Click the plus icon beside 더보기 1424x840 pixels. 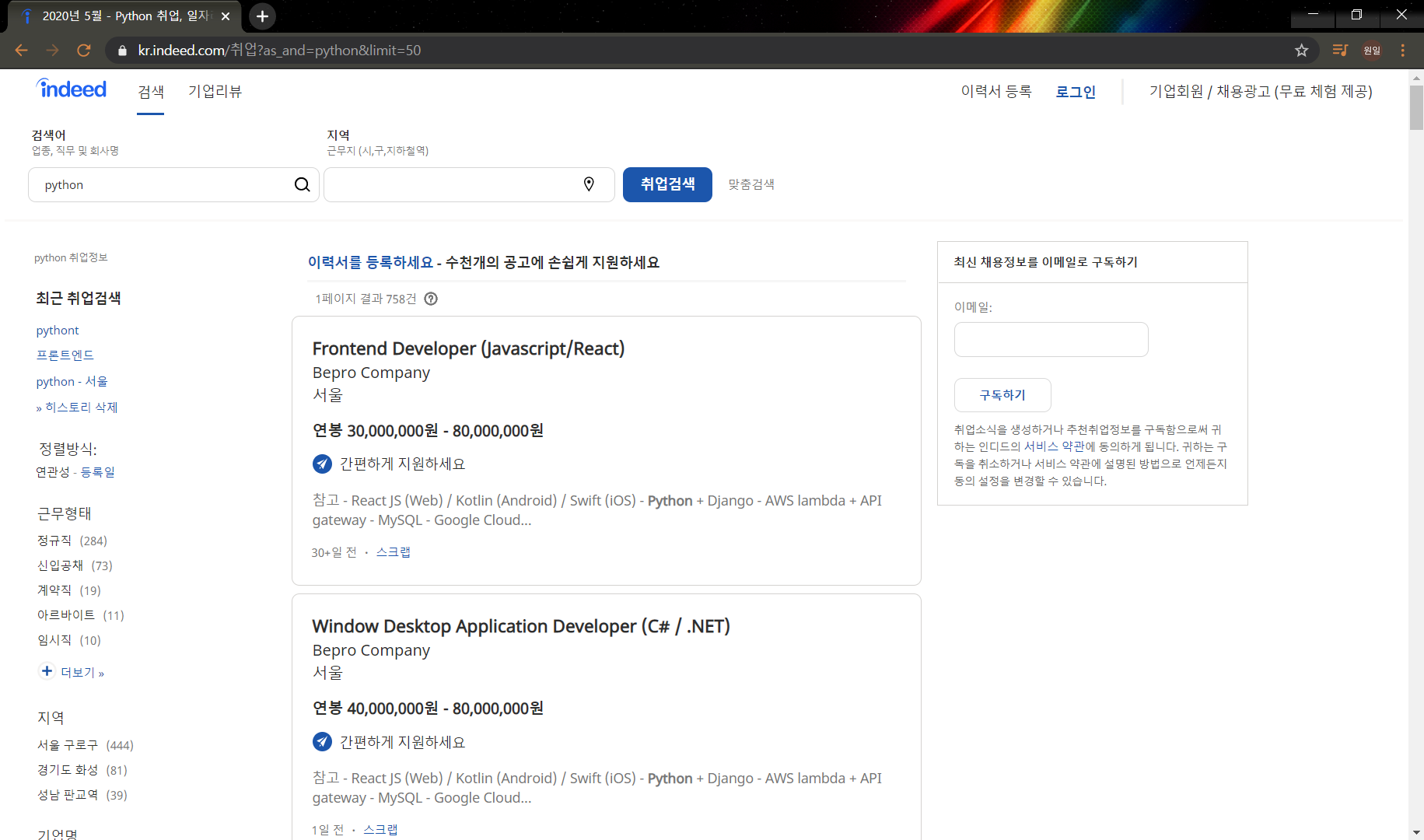[x=47, y=671]
